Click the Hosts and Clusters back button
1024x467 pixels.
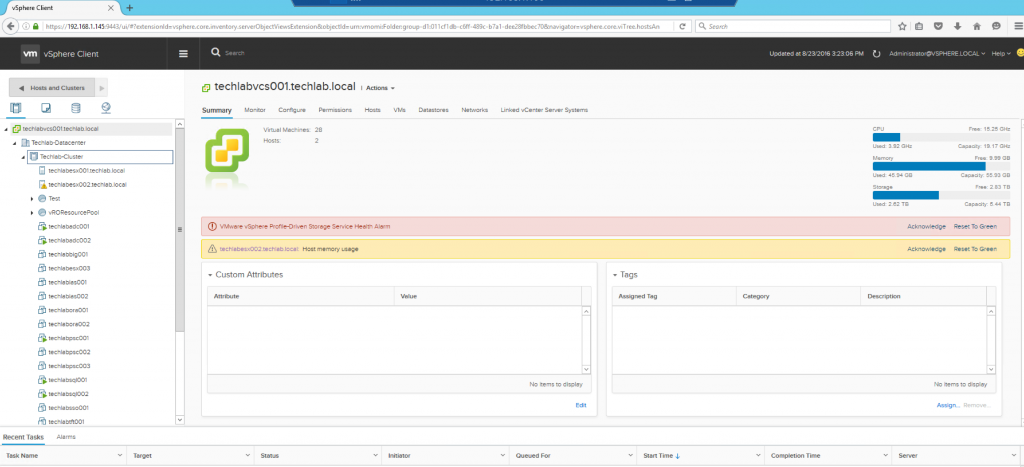tap(52, 88)
